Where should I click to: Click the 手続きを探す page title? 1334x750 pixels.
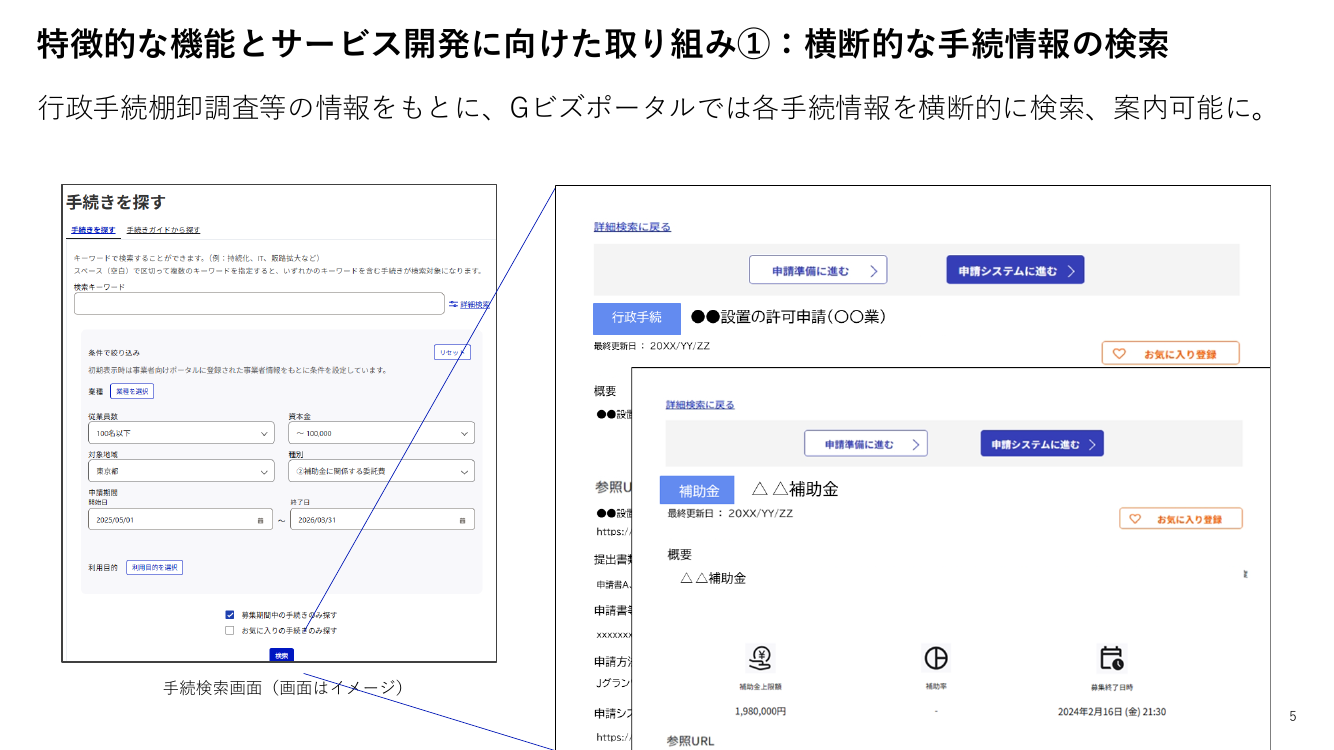point(116,203)
